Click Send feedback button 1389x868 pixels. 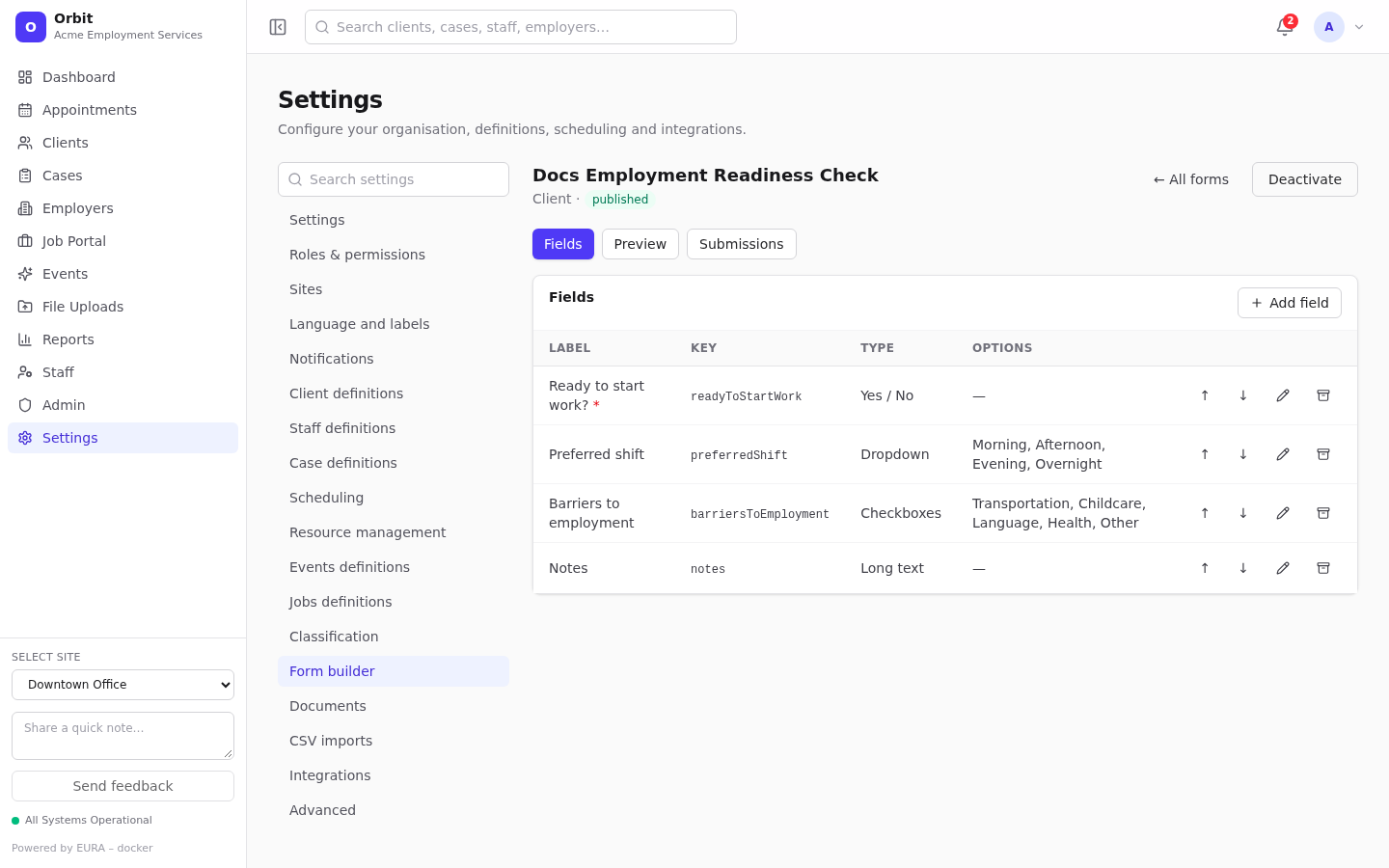(x=123, y=786)
